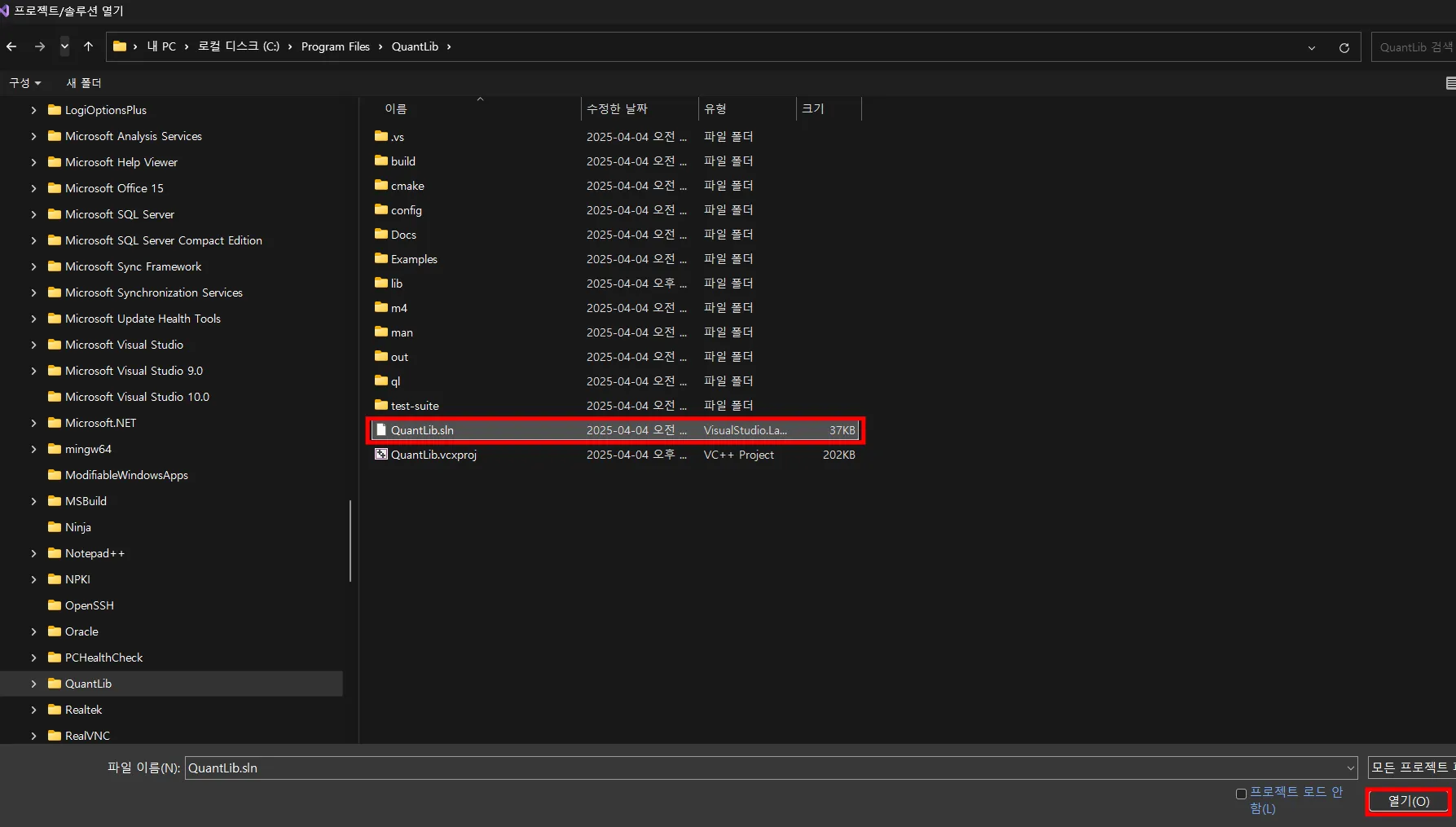This screenshot has height=827, width=1456.
Task: Expand Microsoft SQL Server Compact Edition node
Action: tap(33, 240)
